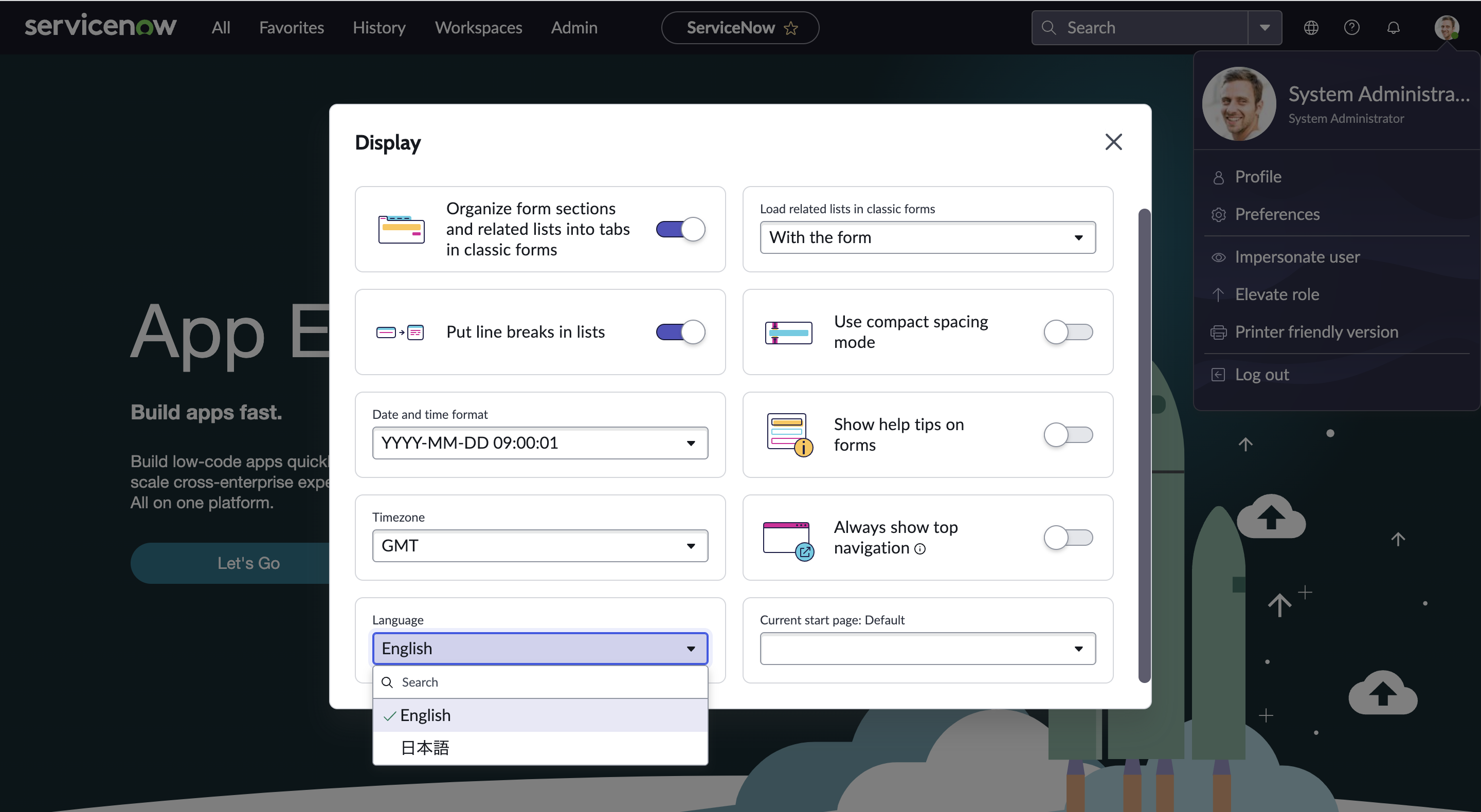Click Log out in the user menu
This screenshot has height=812, width=1481.
[x=1261, y=375]
